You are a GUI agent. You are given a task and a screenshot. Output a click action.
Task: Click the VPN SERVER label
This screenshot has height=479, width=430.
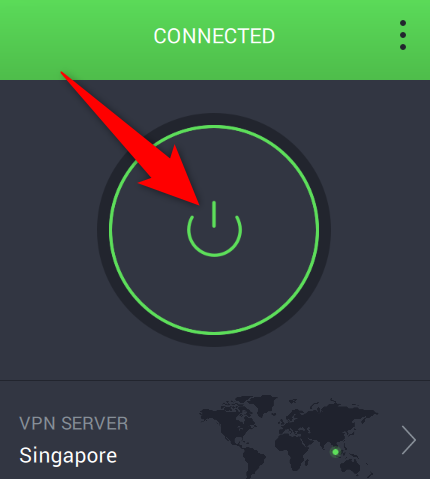pyautogui.click(x=74, y=424)
